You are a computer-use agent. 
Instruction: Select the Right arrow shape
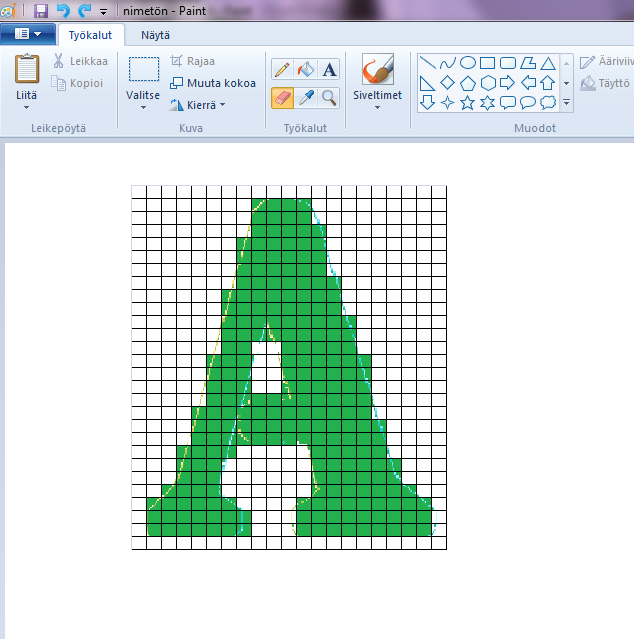tap(507, 83)
